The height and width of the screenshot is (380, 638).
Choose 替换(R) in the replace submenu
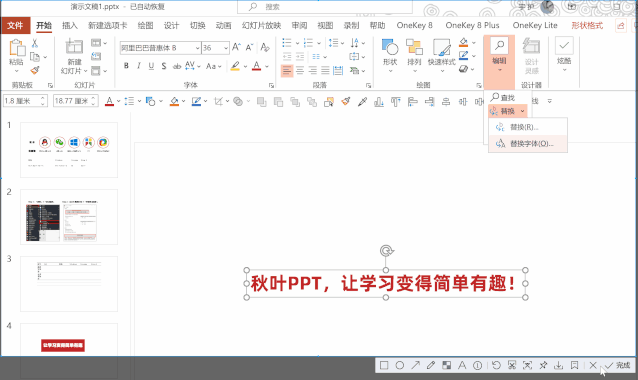click(x=528, y=127)
